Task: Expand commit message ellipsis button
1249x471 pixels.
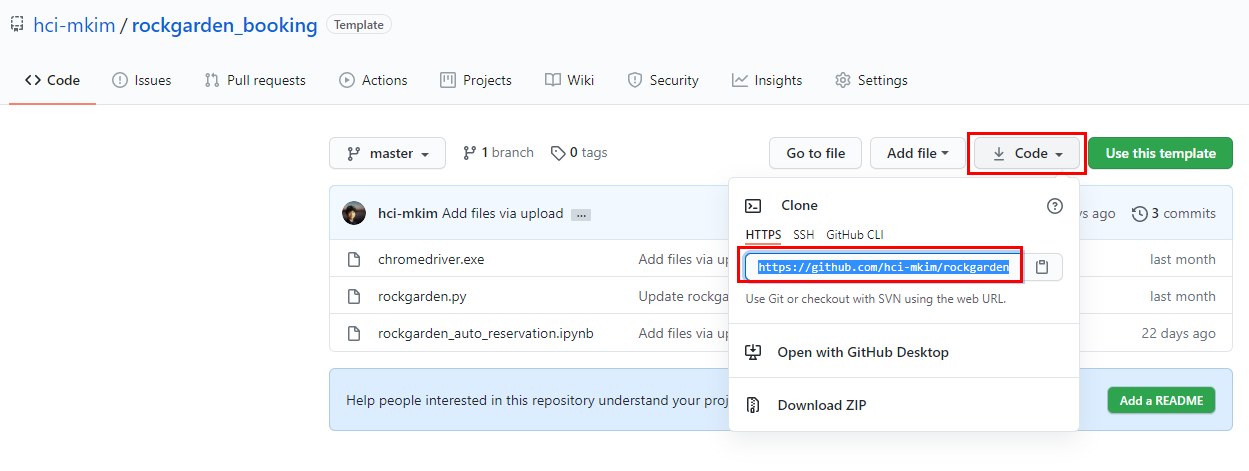Action: (581, 214)
